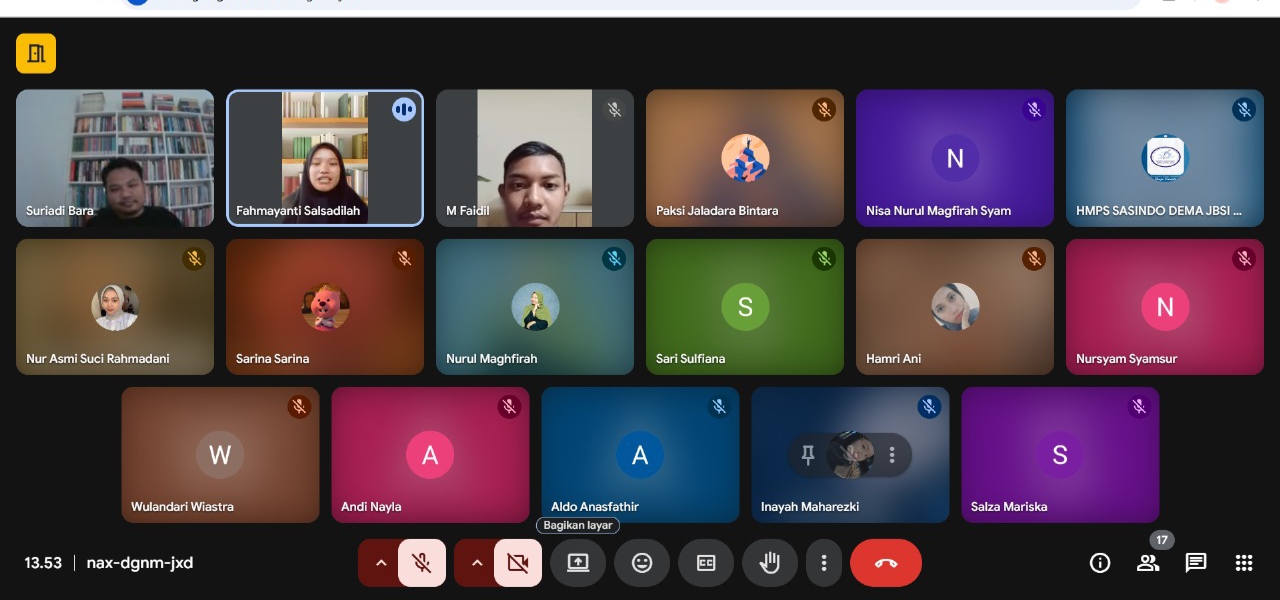
Task: Open the activities grid icon
Action: [x=1244, y=563]
